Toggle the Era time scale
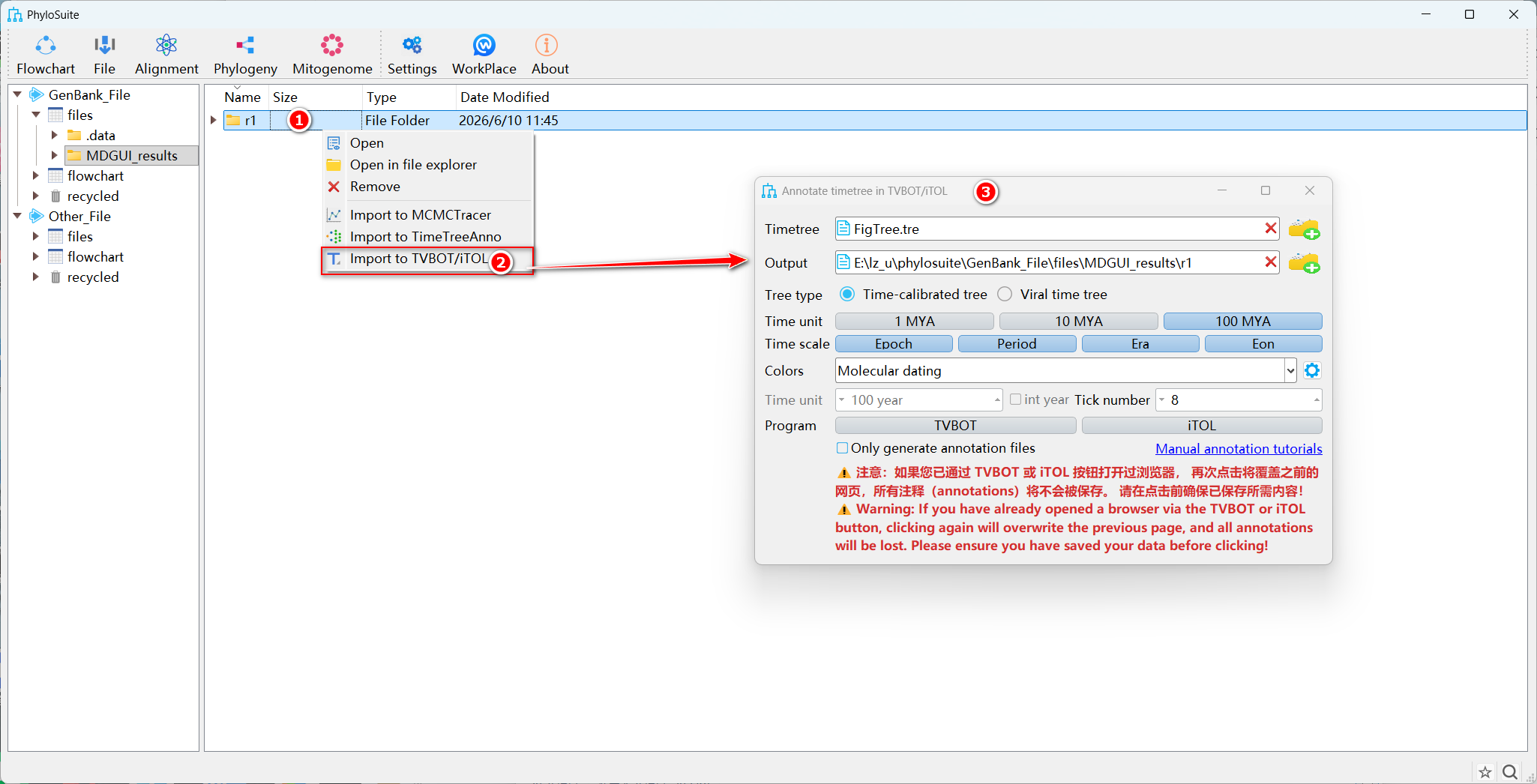This screenshot has height=784, width=1537. click(x=1140, y=344)
